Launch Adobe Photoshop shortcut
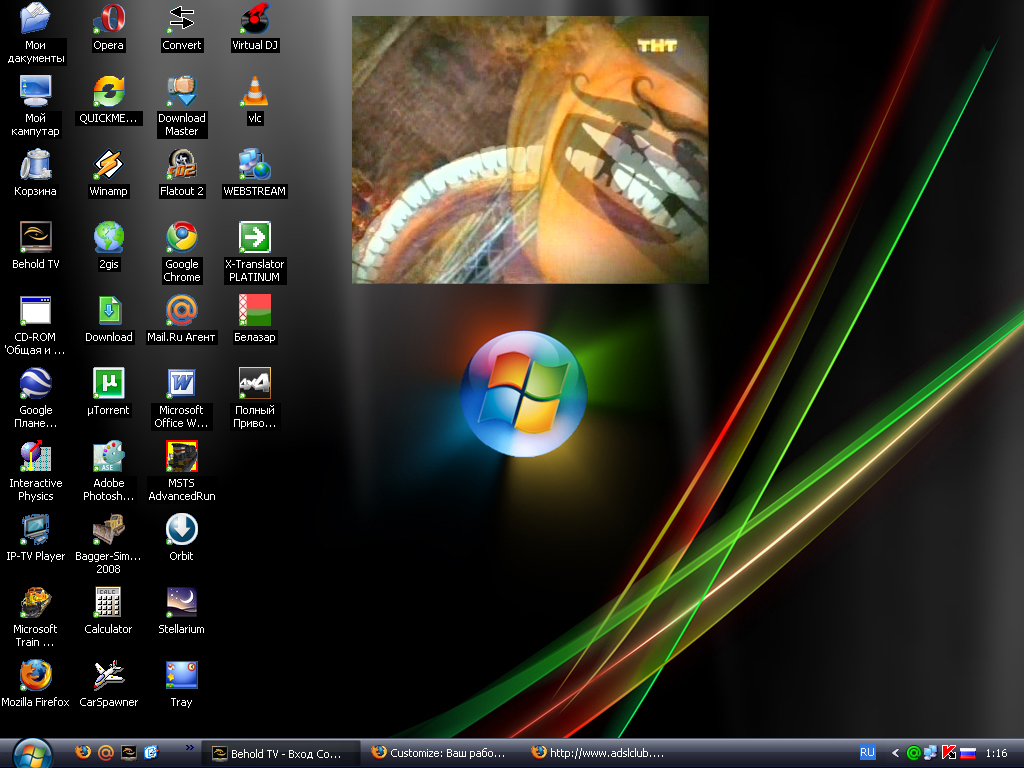The height and width of the screenshot is (768, 1024). point(108,456)
